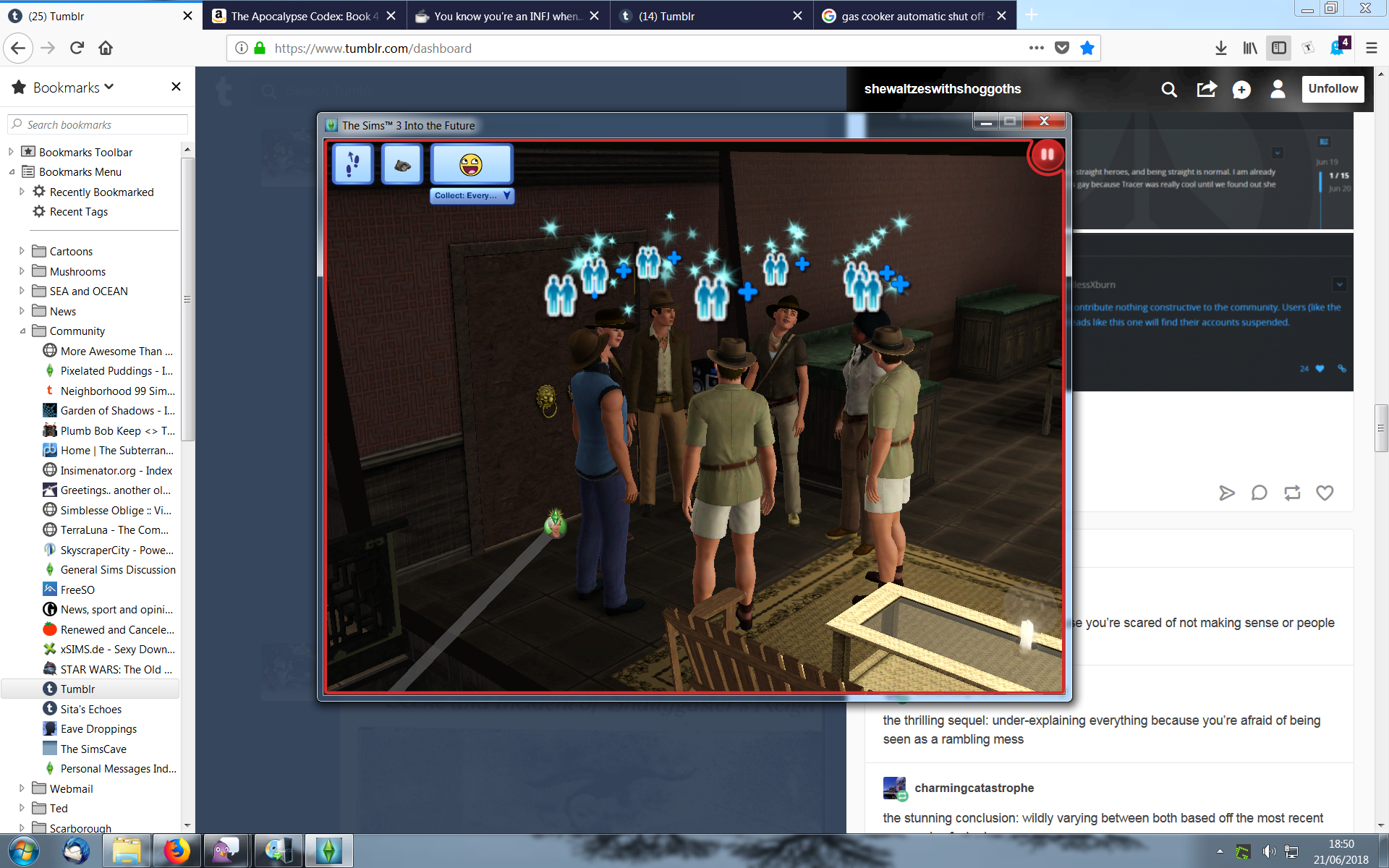Screen dimensions: 1389x868
Task: Click the Search bookmarks field
Action: (x=98, y=124)
